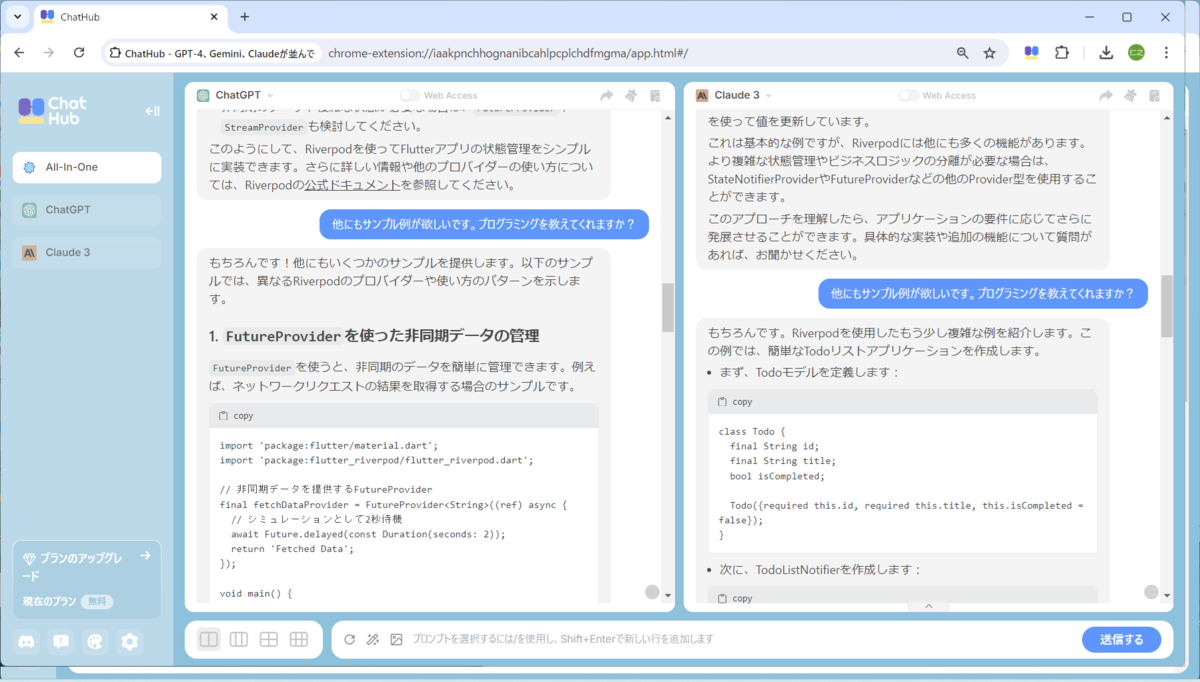Open ChatHub extension toolbar icon
Image resolution: width=1200 pixels, height=682 pixels.
coord(1032,52)
